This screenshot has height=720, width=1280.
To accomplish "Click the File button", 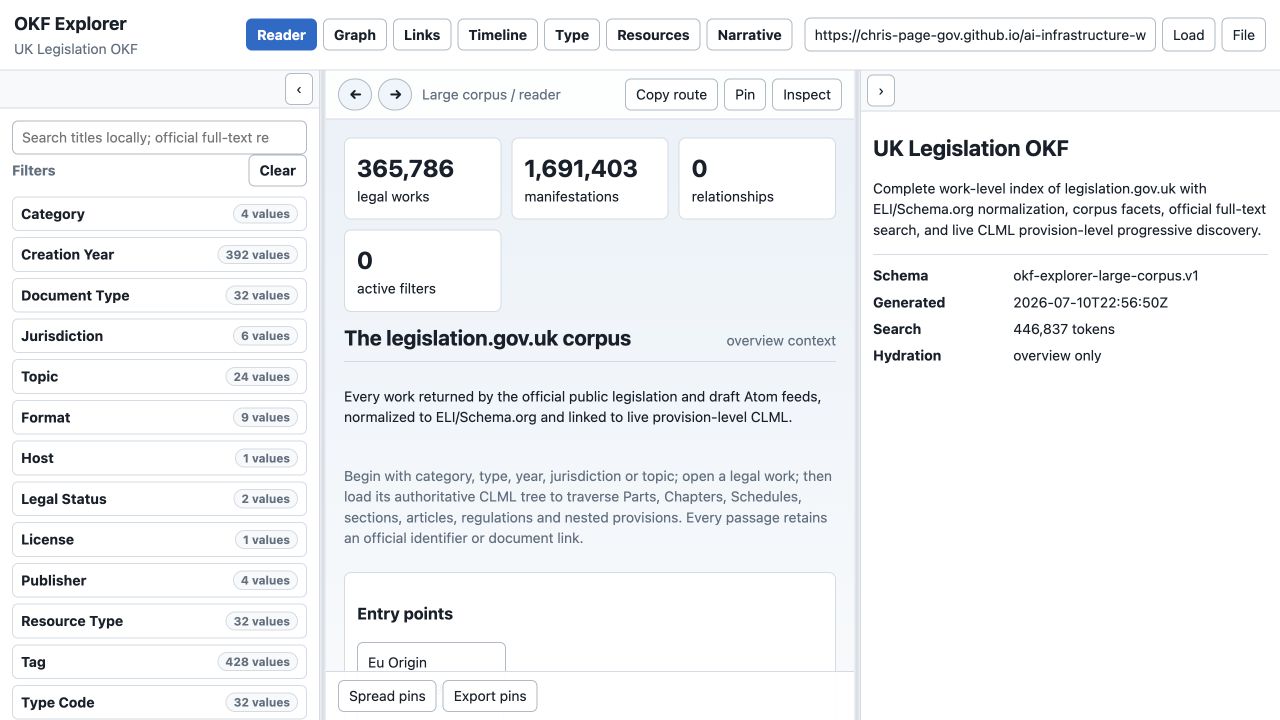I will 1243,35.
